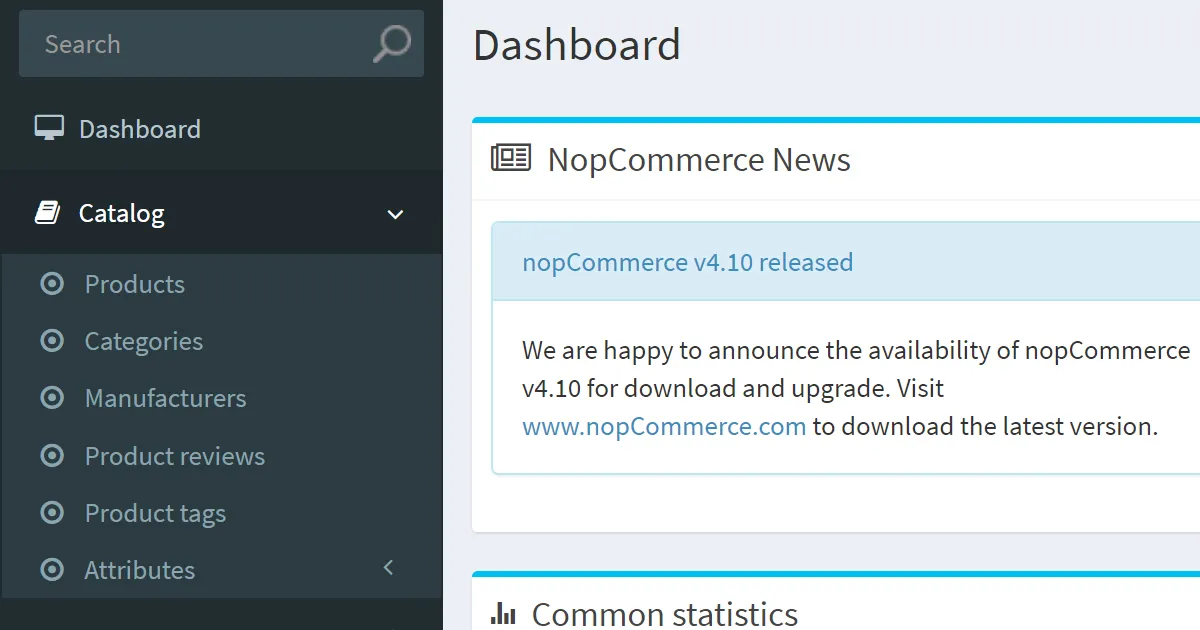Click inside the Search input field
The image size is (1200, 630).
(180, 43)
